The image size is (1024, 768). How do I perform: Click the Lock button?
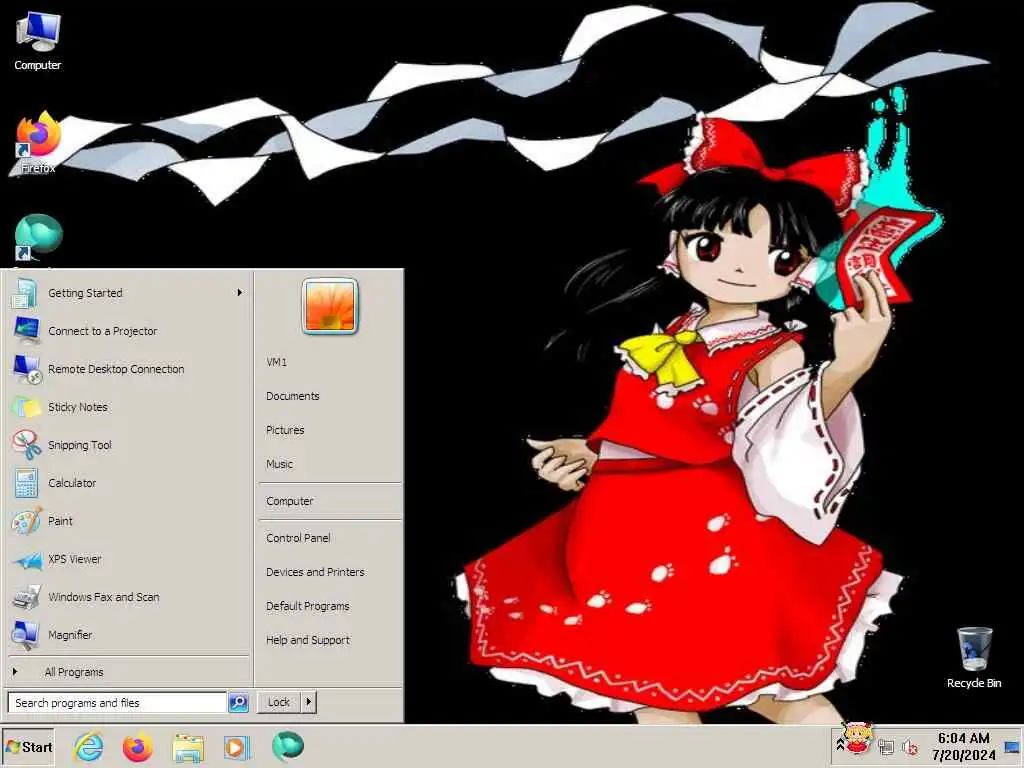point(279,702)
